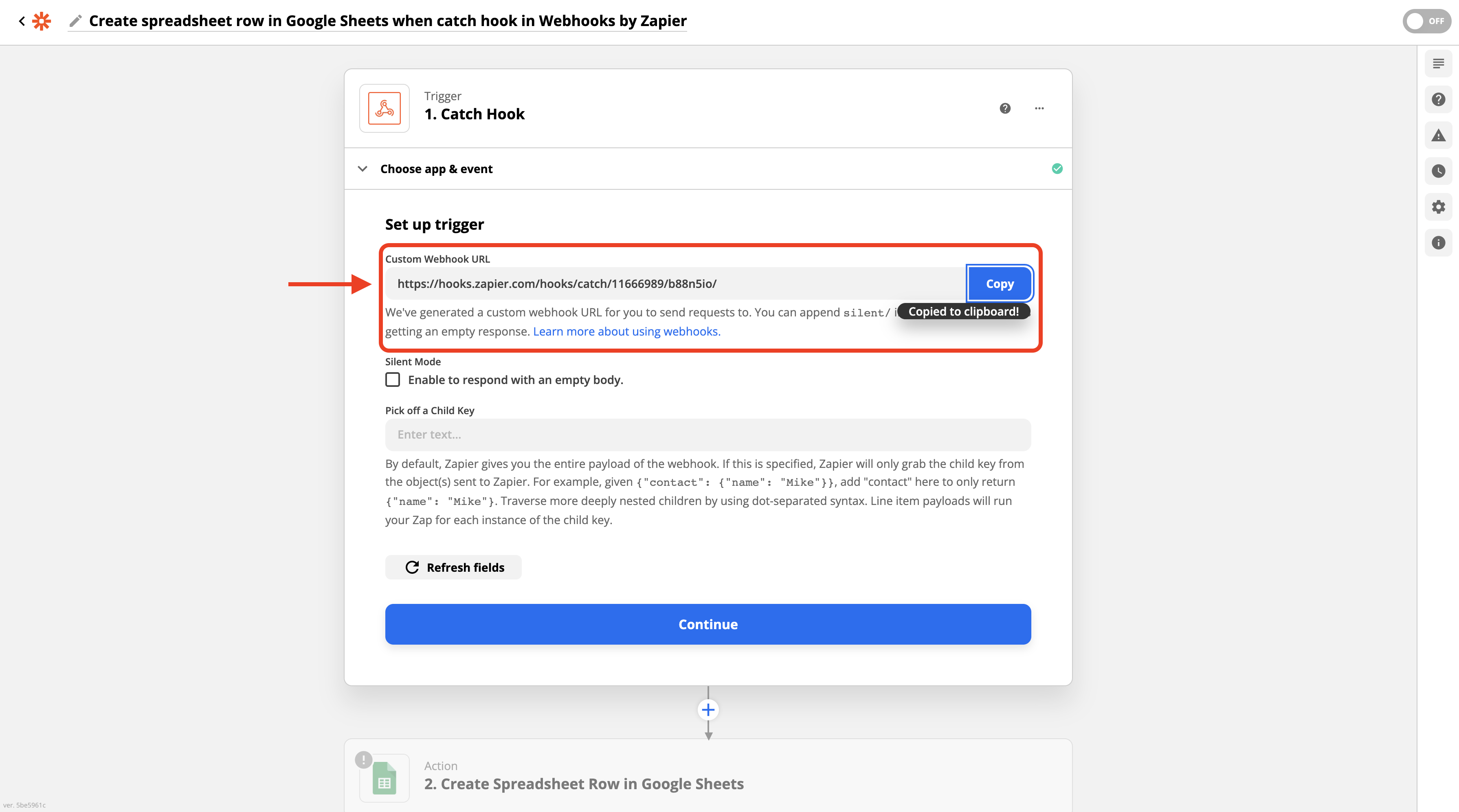Click the 1. Catch Hook step title

[474, 114]
